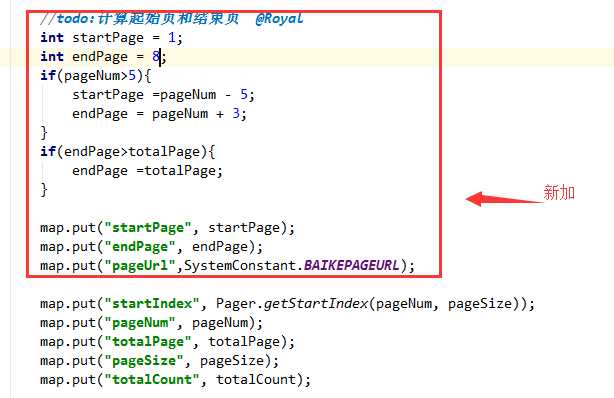Image resolution: width=614 pixels, height=398 pixels.
Task: Click the 'if(pageNum>5){' statement
Action: click(96, 75)
